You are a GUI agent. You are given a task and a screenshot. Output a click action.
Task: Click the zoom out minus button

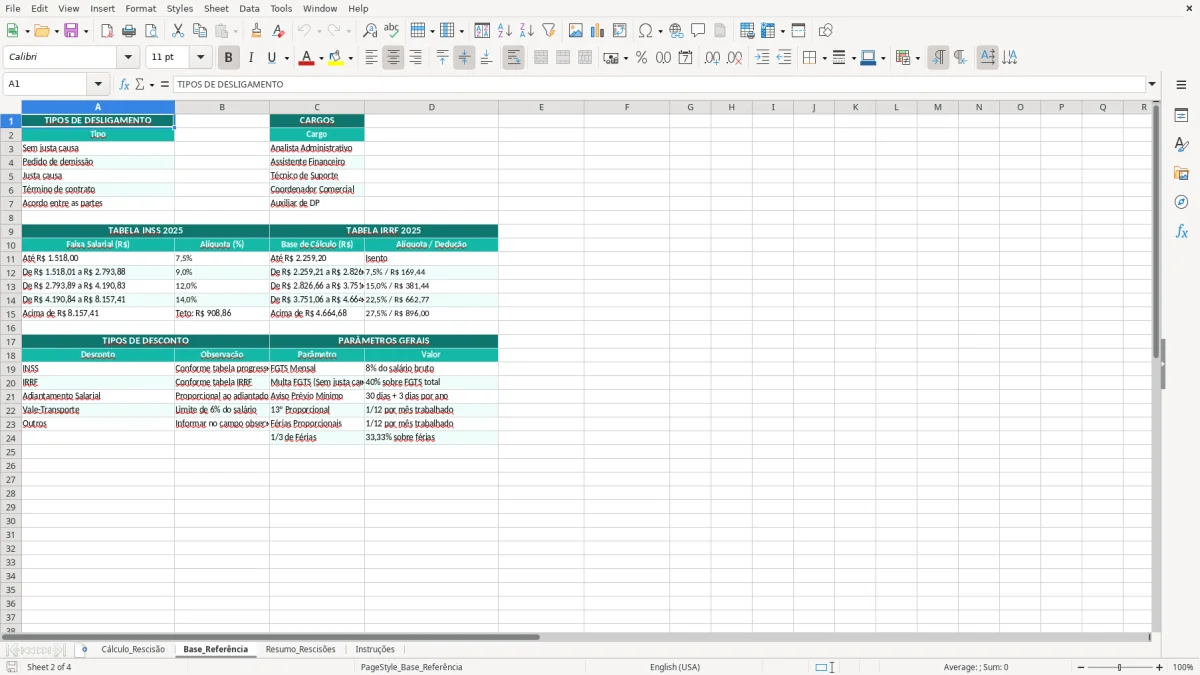tap(1081, 667)
